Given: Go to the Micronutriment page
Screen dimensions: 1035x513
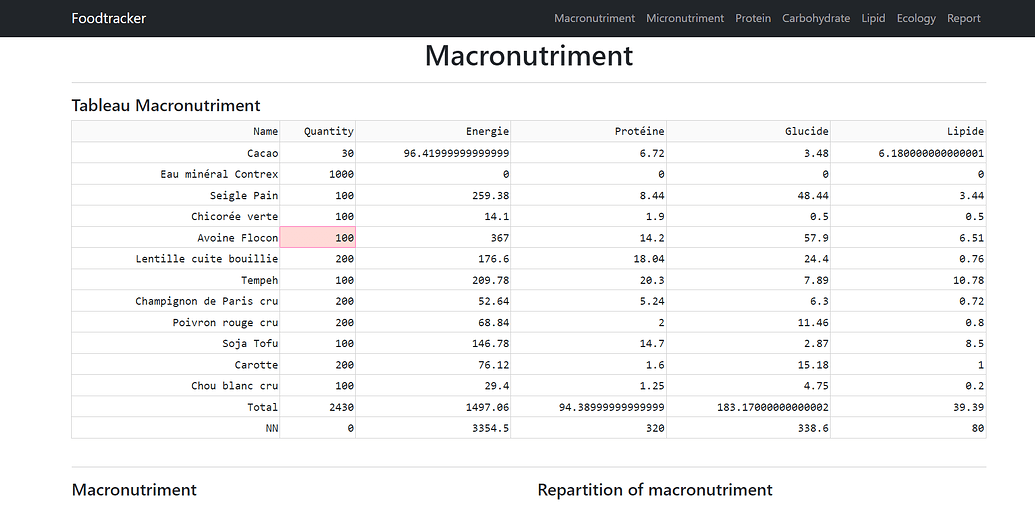Looking at the screenshot, I should tap(684, 18).
